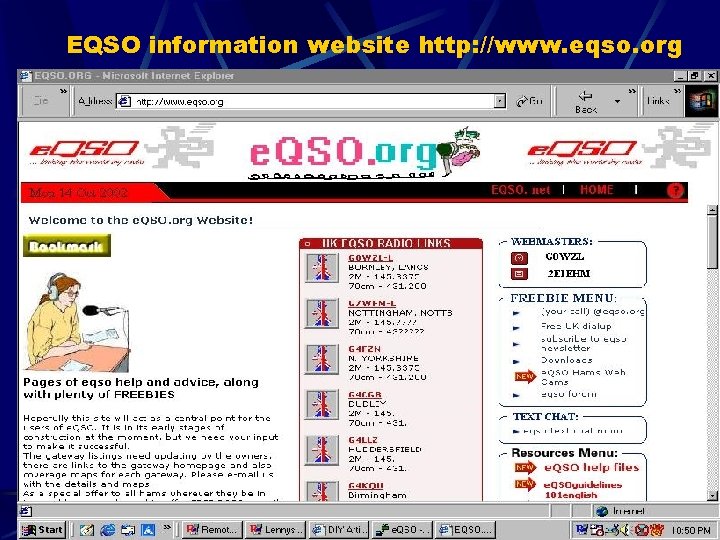The height and width of the screenshot is (540, 720).
Task: Open the eQSO help files resource
Action: 591,468
